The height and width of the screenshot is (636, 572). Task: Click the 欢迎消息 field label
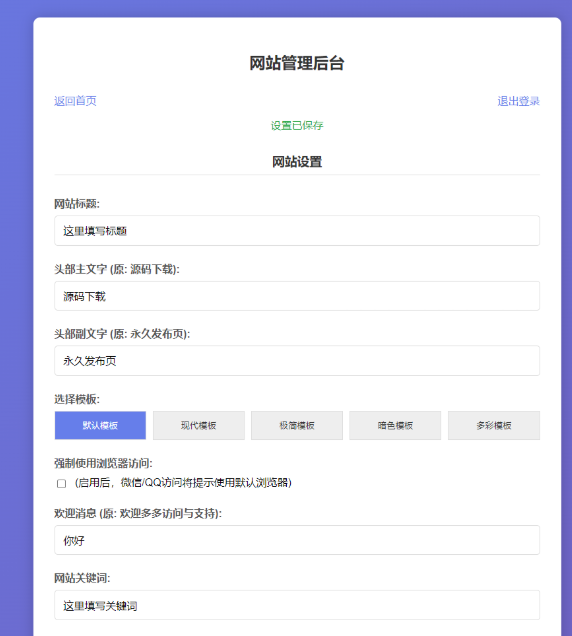(x=138, y=514)
